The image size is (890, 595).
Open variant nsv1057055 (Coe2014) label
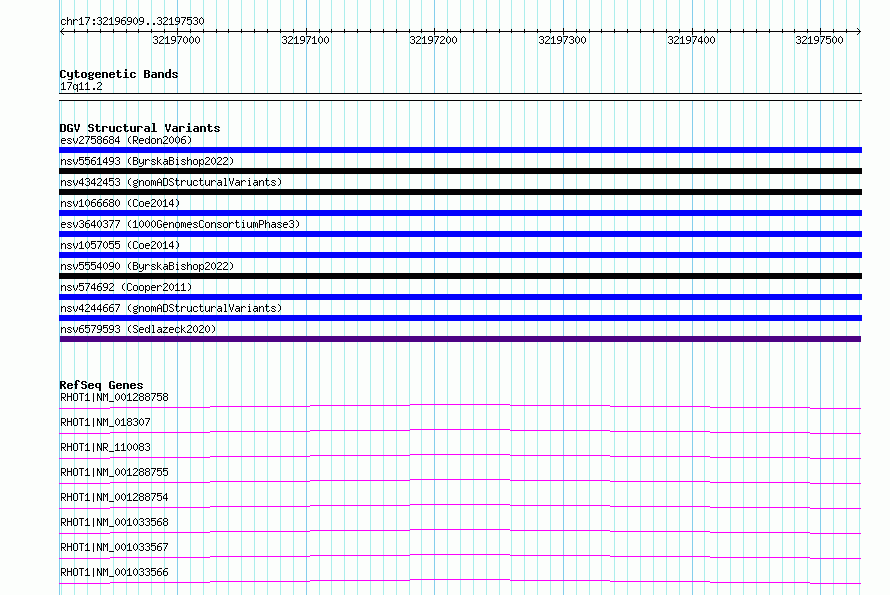click(120, 245)
